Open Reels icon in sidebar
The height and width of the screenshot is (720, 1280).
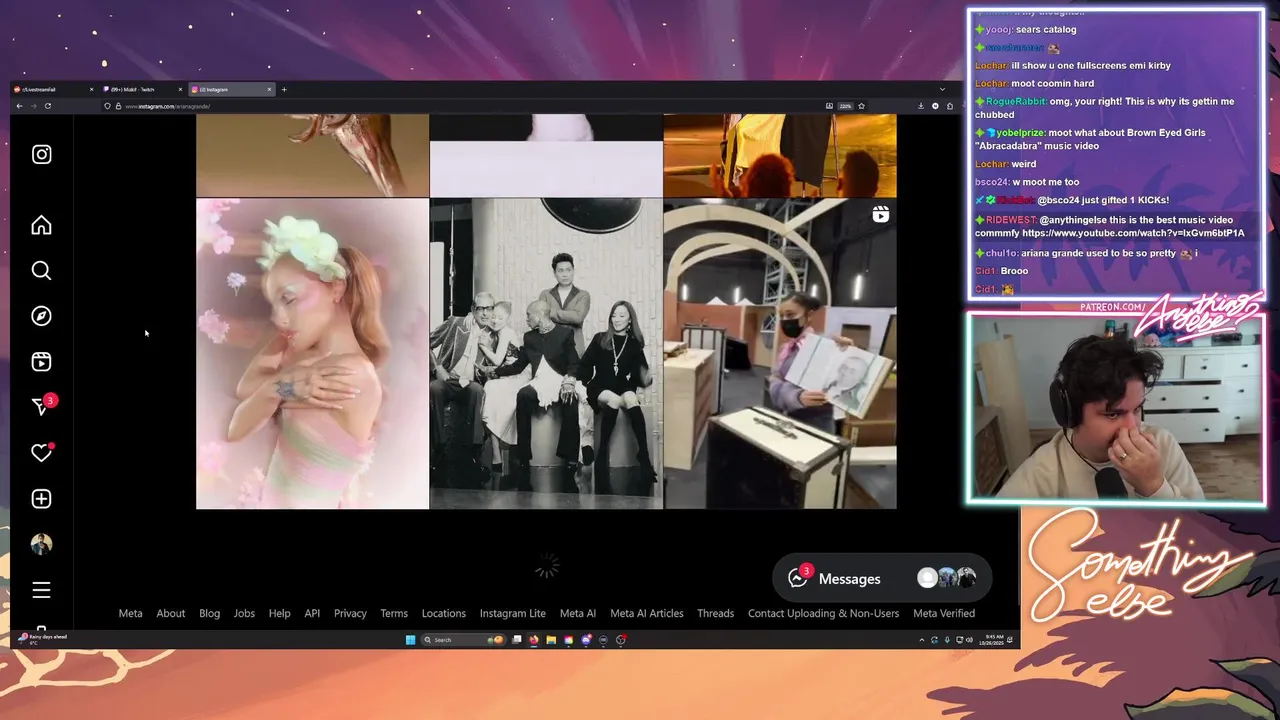(x=41, y=362)
